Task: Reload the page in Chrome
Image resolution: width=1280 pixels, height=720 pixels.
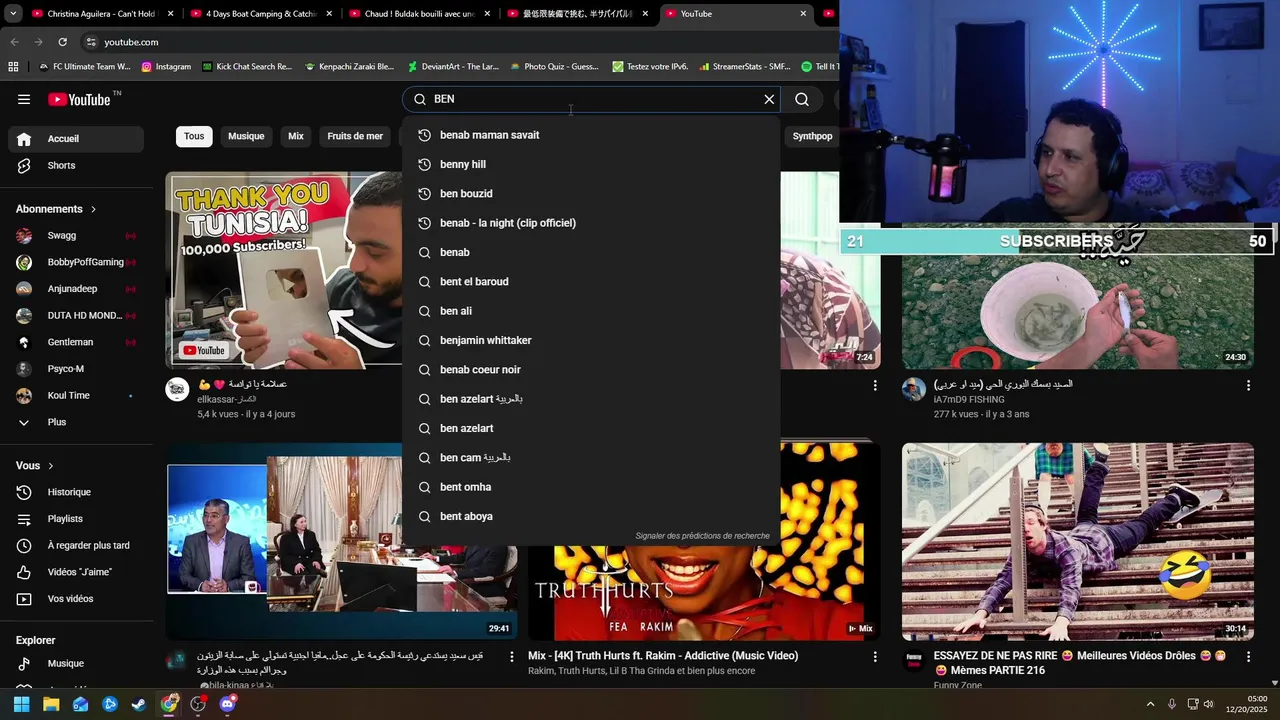Action: coord(63,42)
